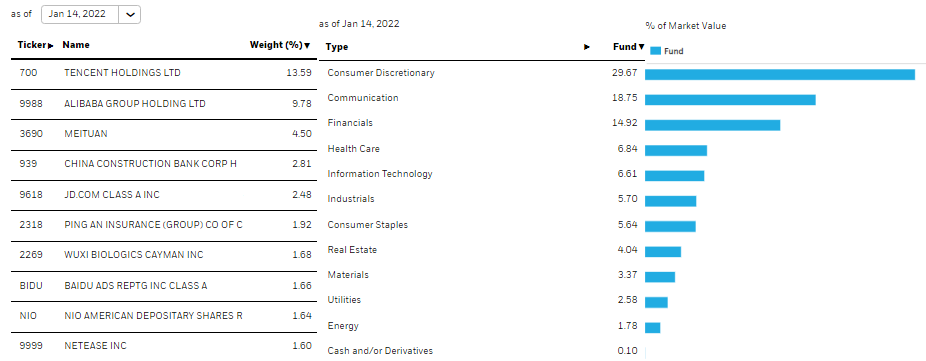Click the Communication sector bar
The width and height of the screenshot is (926, 361).
pos(730,100)
